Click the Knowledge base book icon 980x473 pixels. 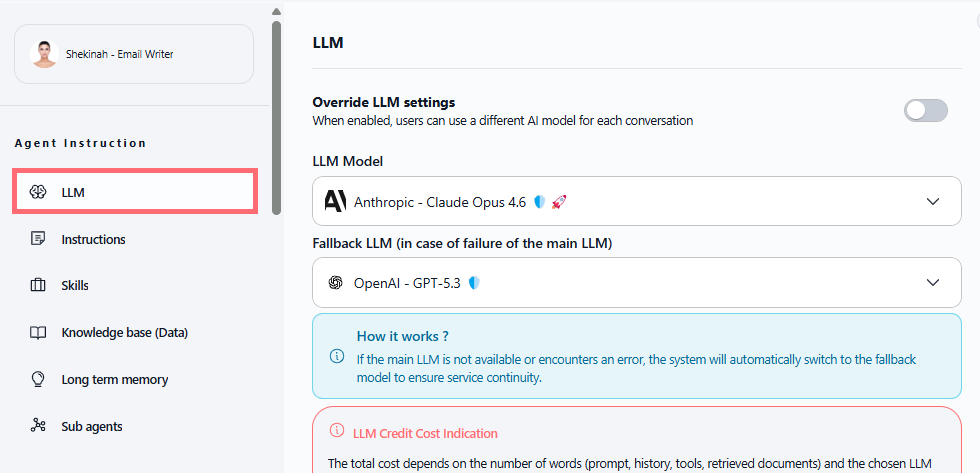39,333
